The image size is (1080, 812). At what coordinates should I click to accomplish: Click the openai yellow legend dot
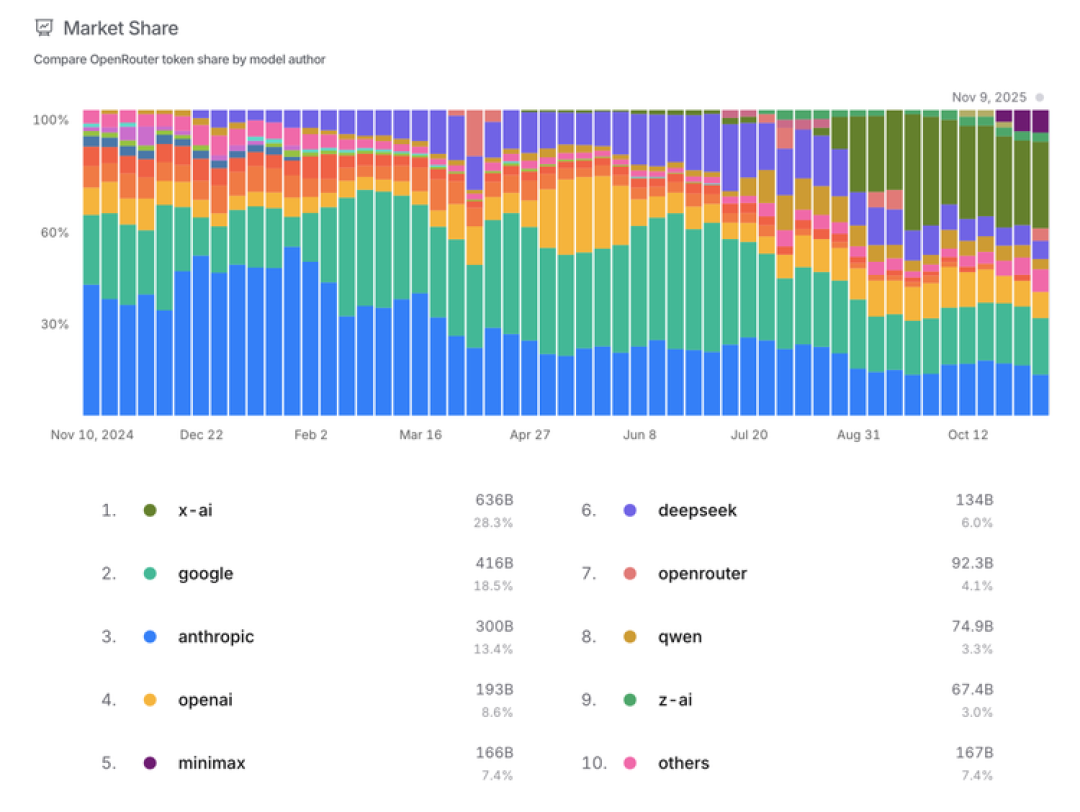[x=149, y=700]
